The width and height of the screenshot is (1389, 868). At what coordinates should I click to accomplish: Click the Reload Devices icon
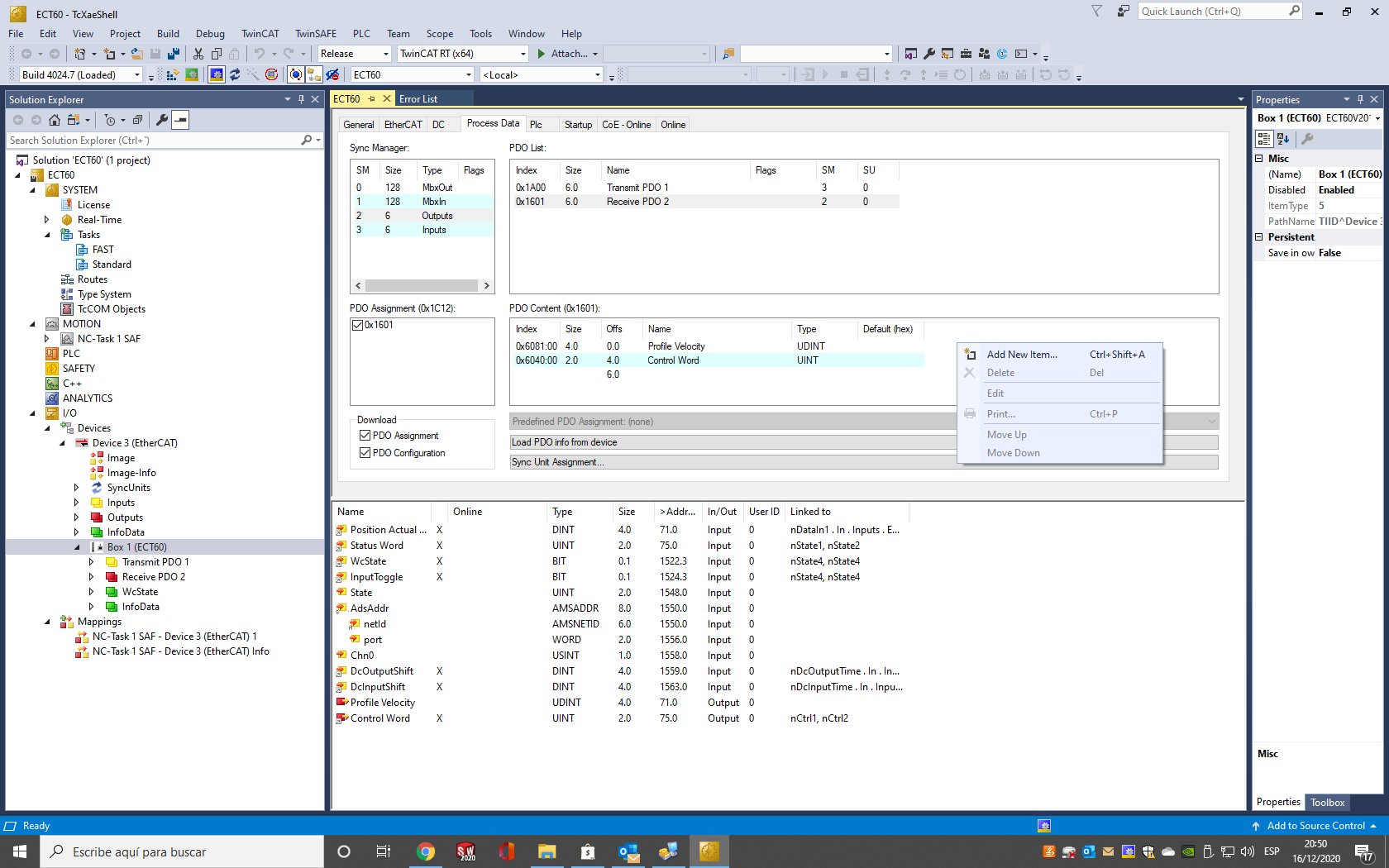235,75
